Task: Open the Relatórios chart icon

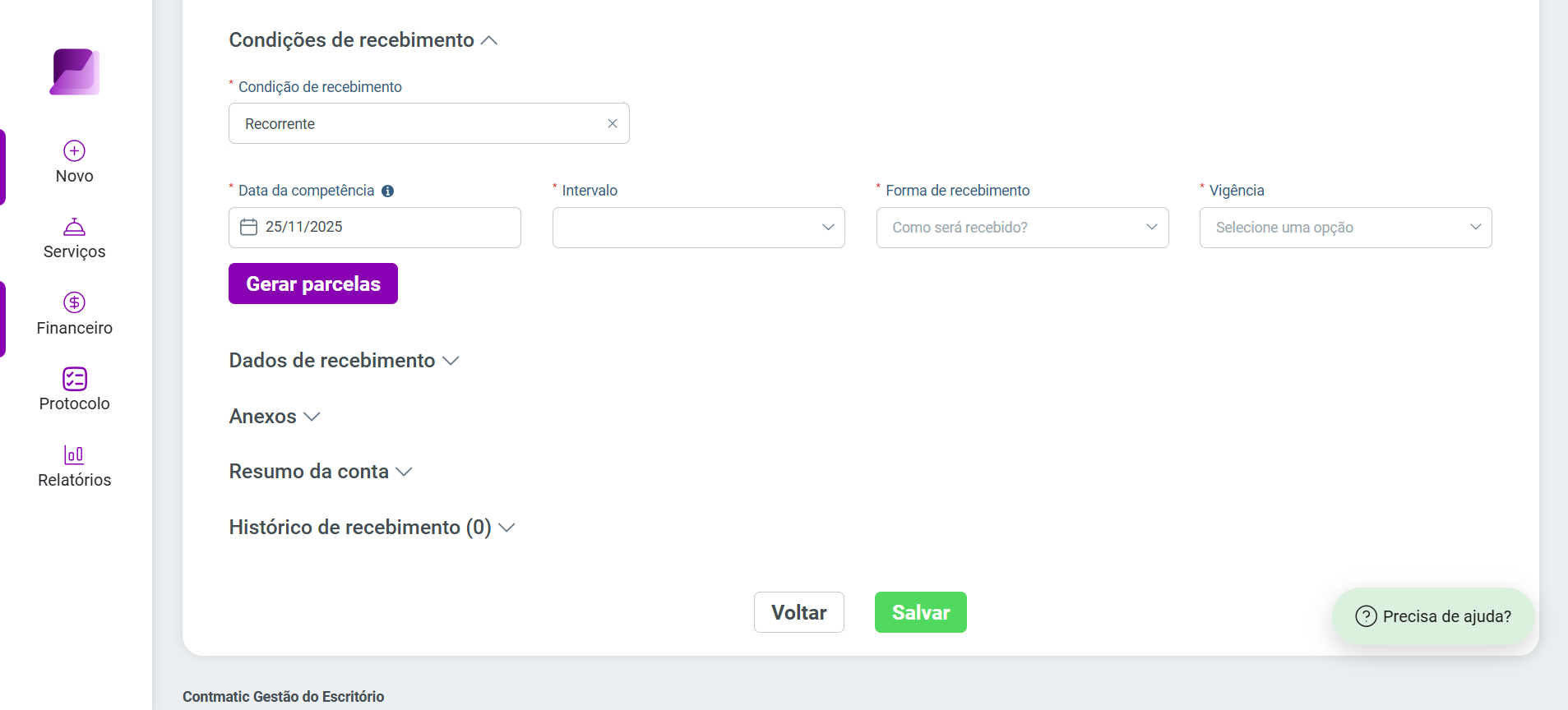Action: click(x=75, y=454)
